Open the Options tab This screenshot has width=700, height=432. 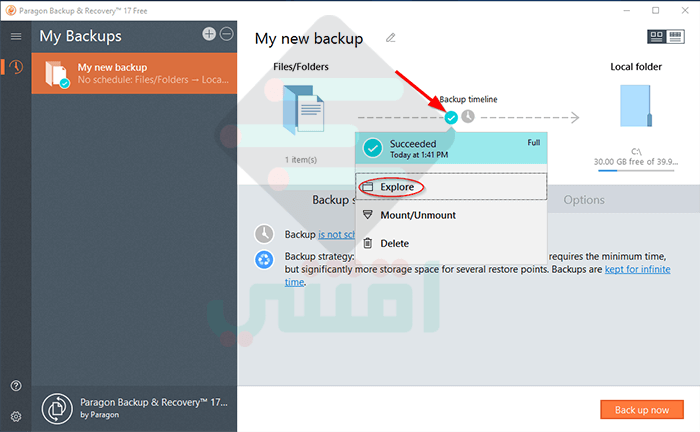click(584, 200)
